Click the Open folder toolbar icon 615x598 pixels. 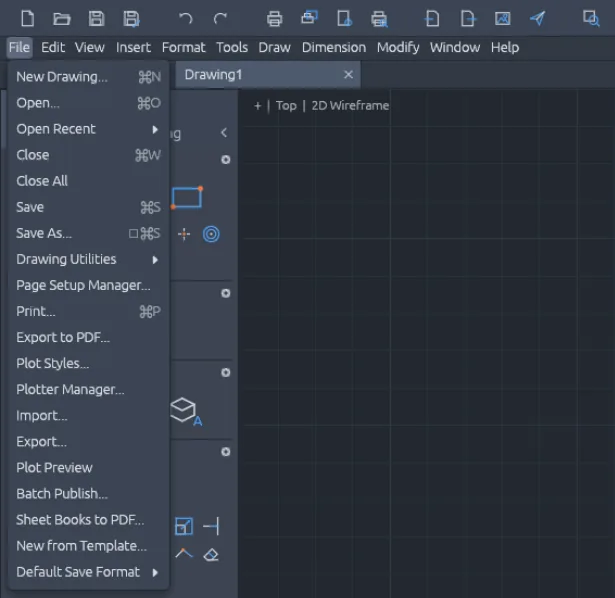pos(62,18)
